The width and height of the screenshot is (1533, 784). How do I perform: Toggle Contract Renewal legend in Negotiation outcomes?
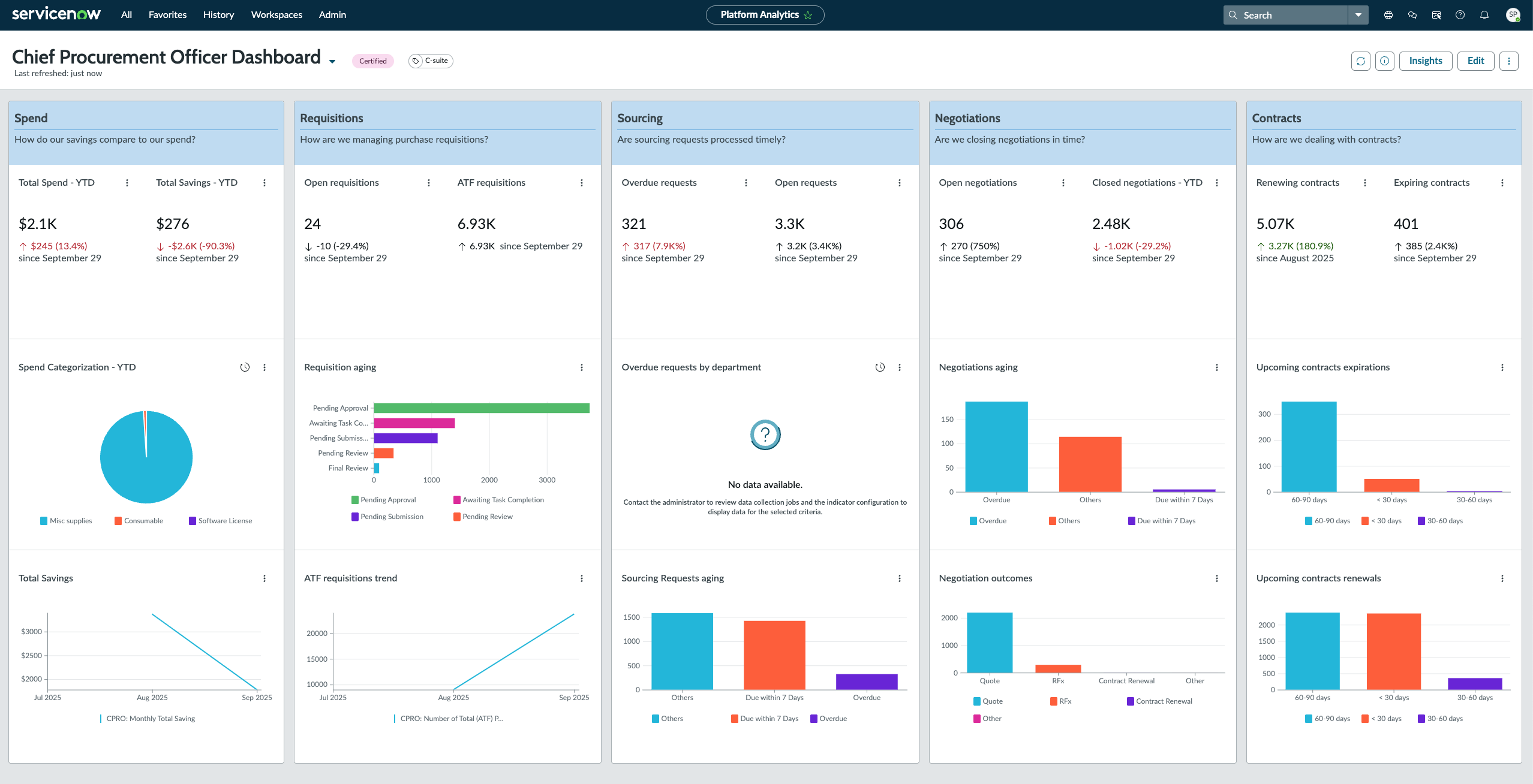(x=1159, y=701)
